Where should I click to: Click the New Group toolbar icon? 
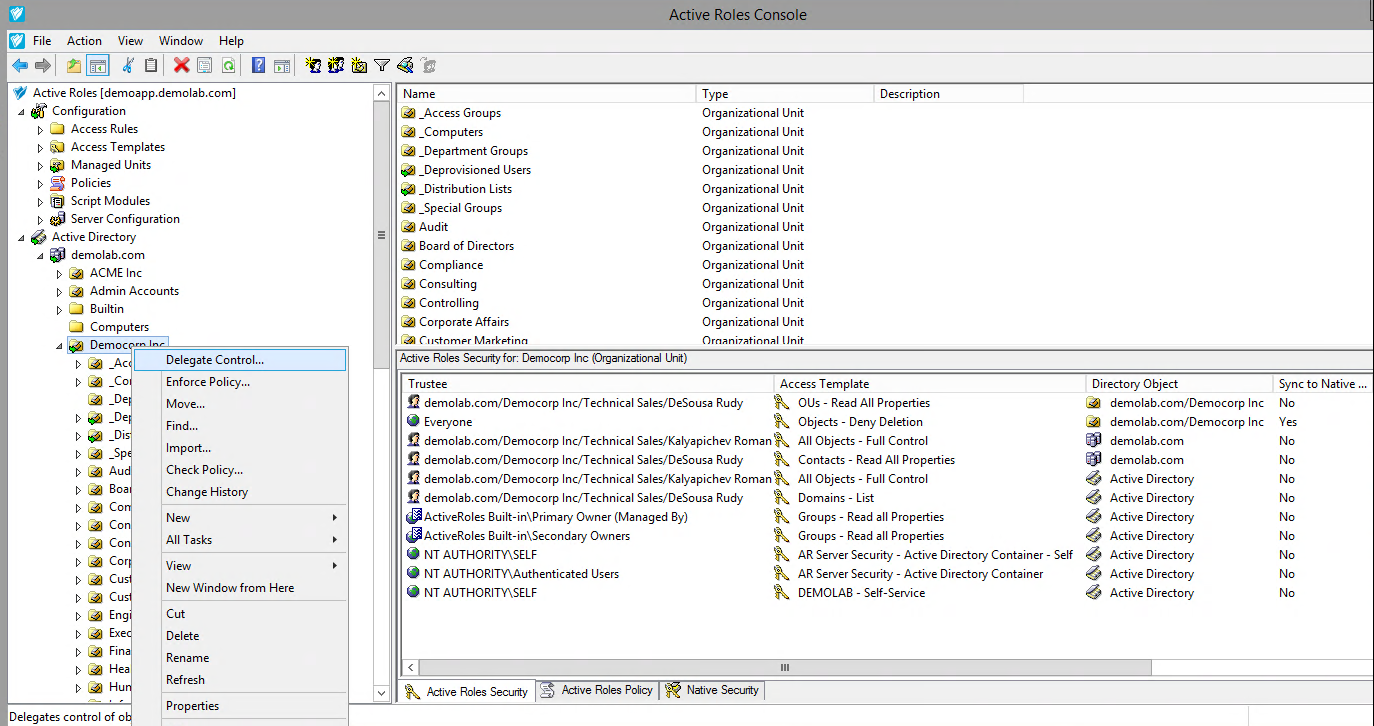pyautogui.click(x=336, y=66)
